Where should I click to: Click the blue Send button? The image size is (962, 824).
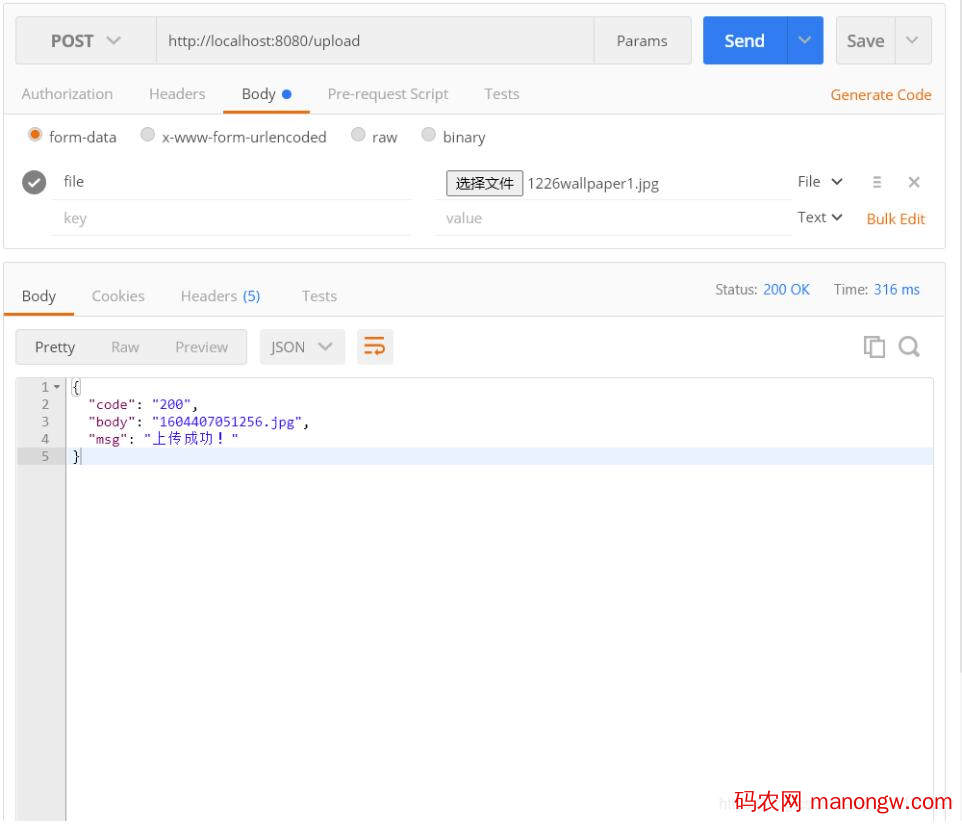pos(744,41)
